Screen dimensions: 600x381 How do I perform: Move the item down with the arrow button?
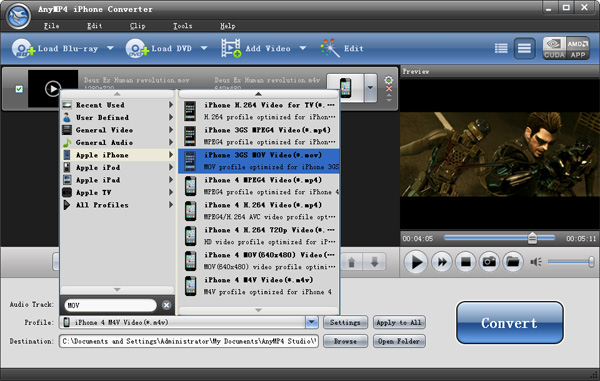(374, 262)
